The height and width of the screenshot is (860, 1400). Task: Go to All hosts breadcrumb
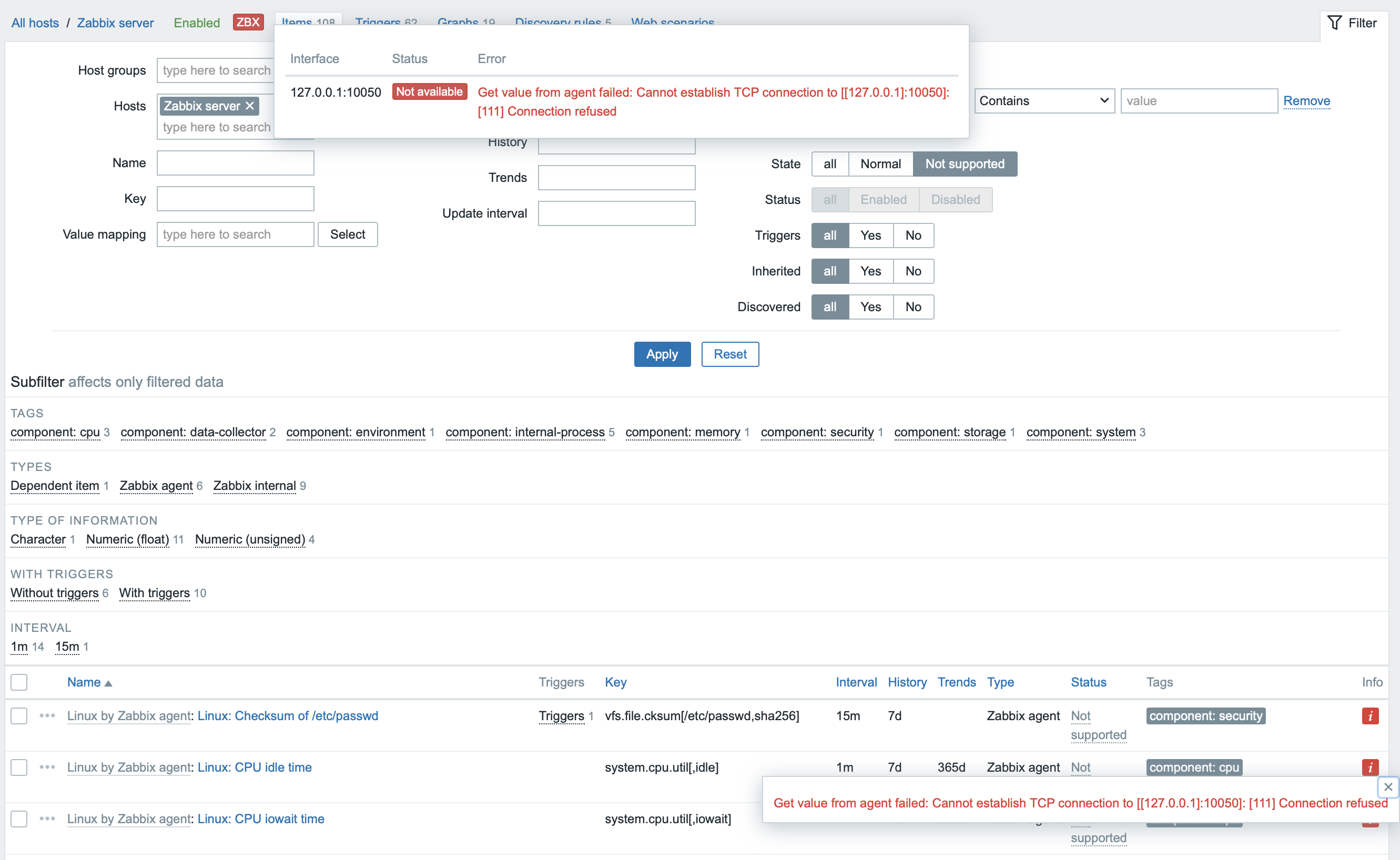tap(35, 23)
